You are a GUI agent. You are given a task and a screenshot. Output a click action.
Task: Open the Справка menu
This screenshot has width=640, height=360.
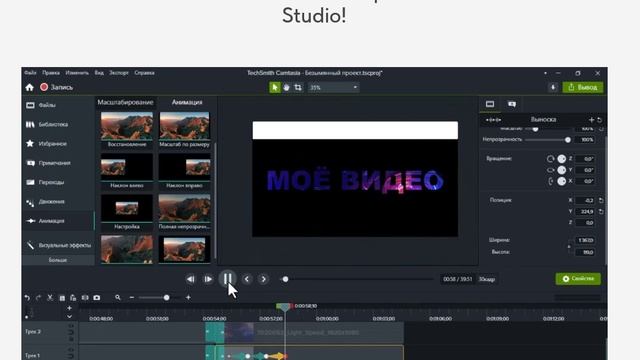coord(144,73)
